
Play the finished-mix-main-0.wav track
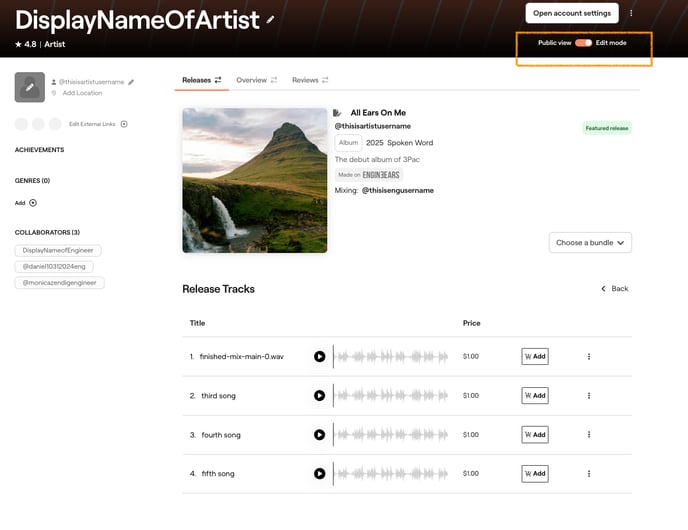tap(319, 356)
